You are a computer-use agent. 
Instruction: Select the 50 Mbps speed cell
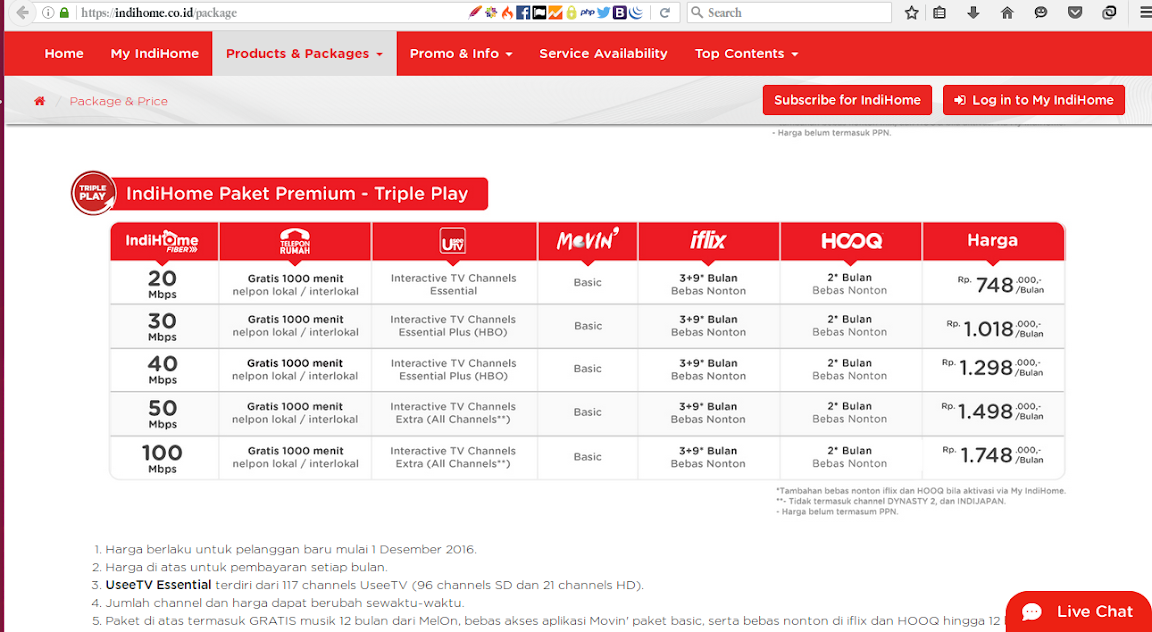click(162, 413)
